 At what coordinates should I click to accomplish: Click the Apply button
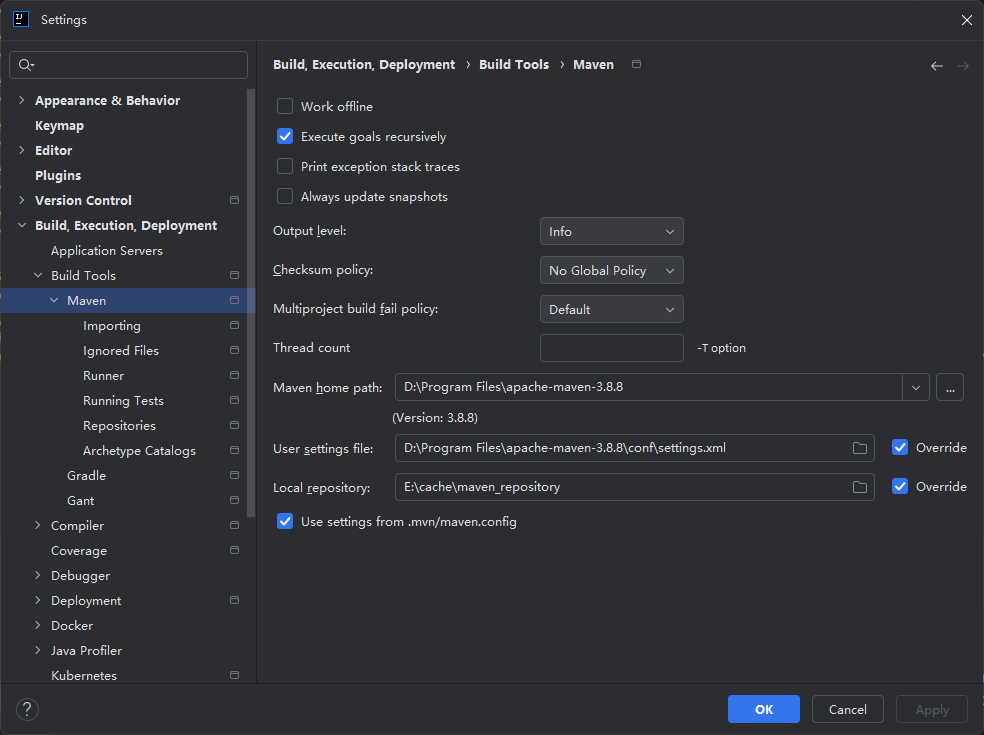pyautogui.click(x=932, y=709)
